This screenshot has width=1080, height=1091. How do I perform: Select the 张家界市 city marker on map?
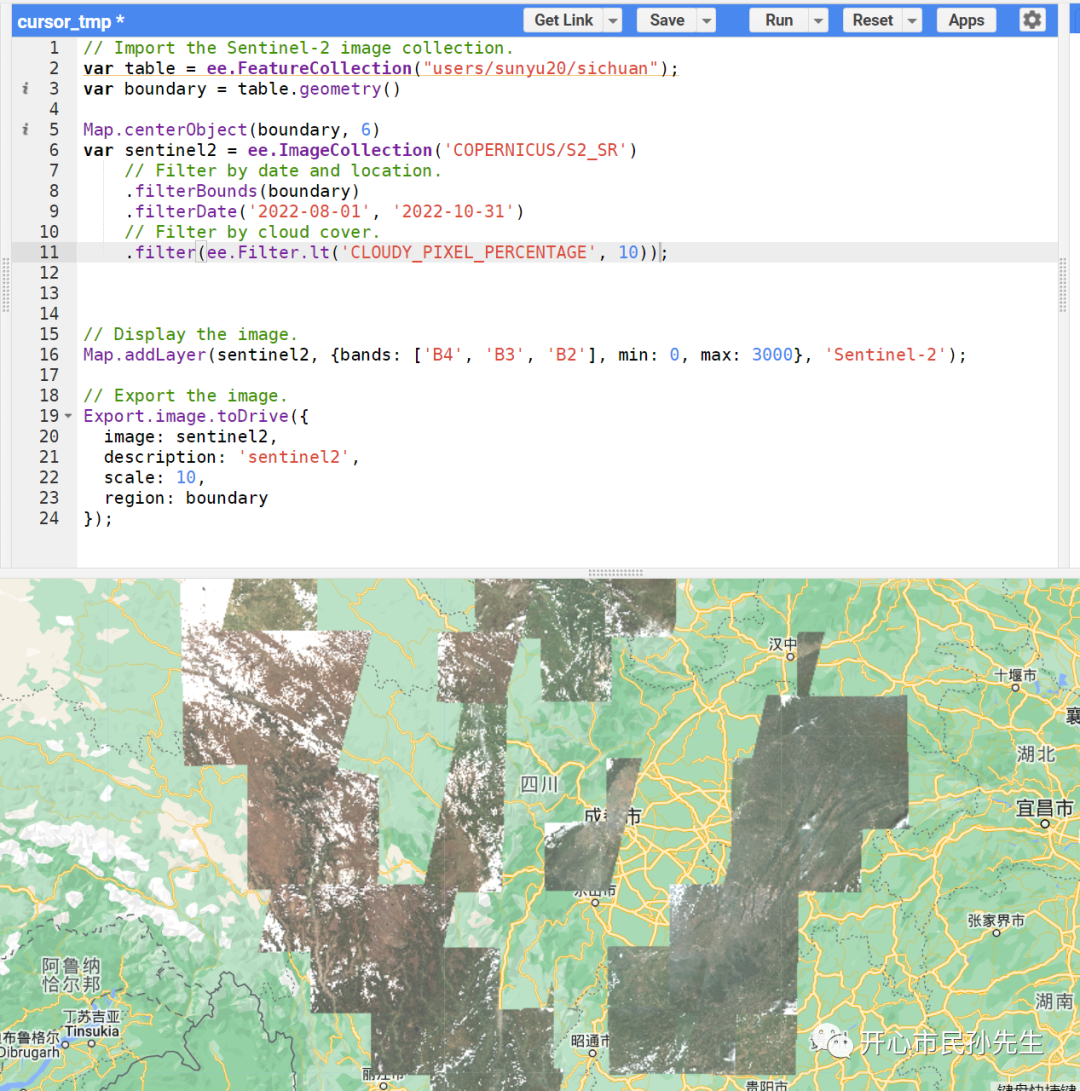click(x=996, y=932)
